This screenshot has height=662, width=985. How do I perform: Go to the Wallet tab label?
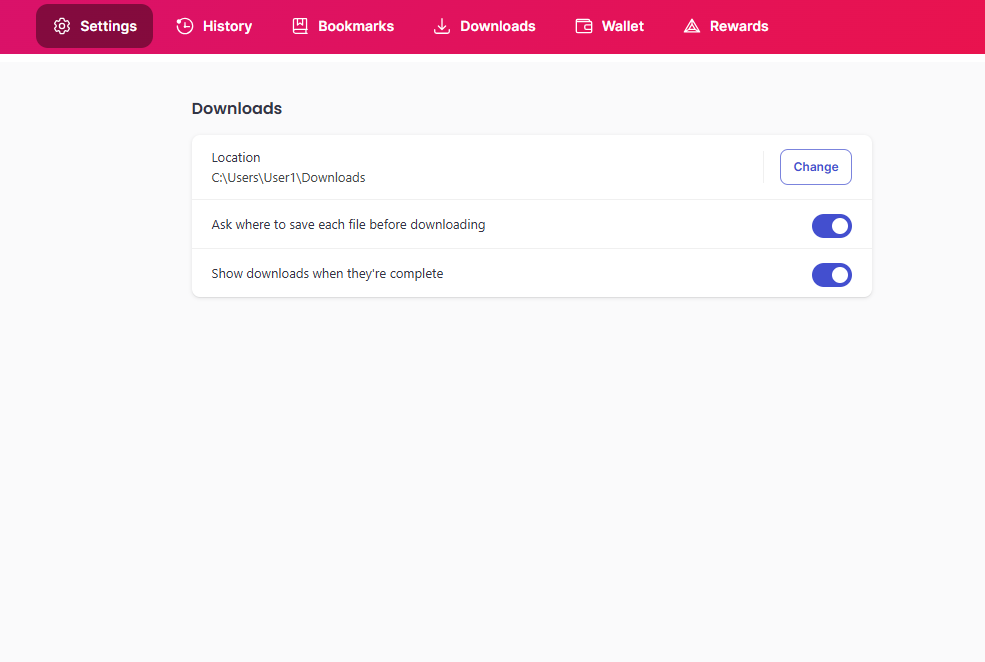(x=623, y=26)
